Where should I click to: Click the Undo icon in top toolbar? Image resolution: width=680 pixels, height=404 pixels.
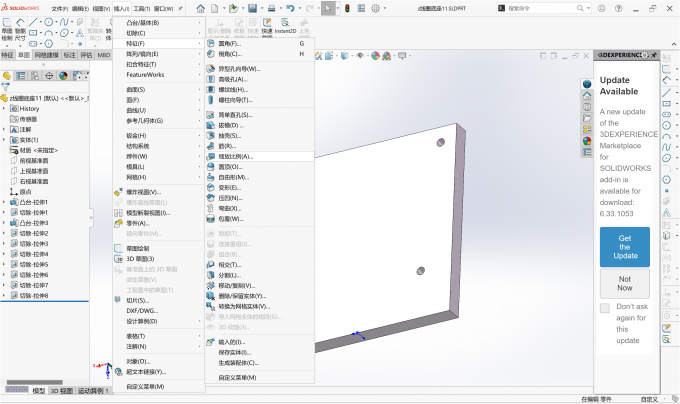[x=290, y=8]
